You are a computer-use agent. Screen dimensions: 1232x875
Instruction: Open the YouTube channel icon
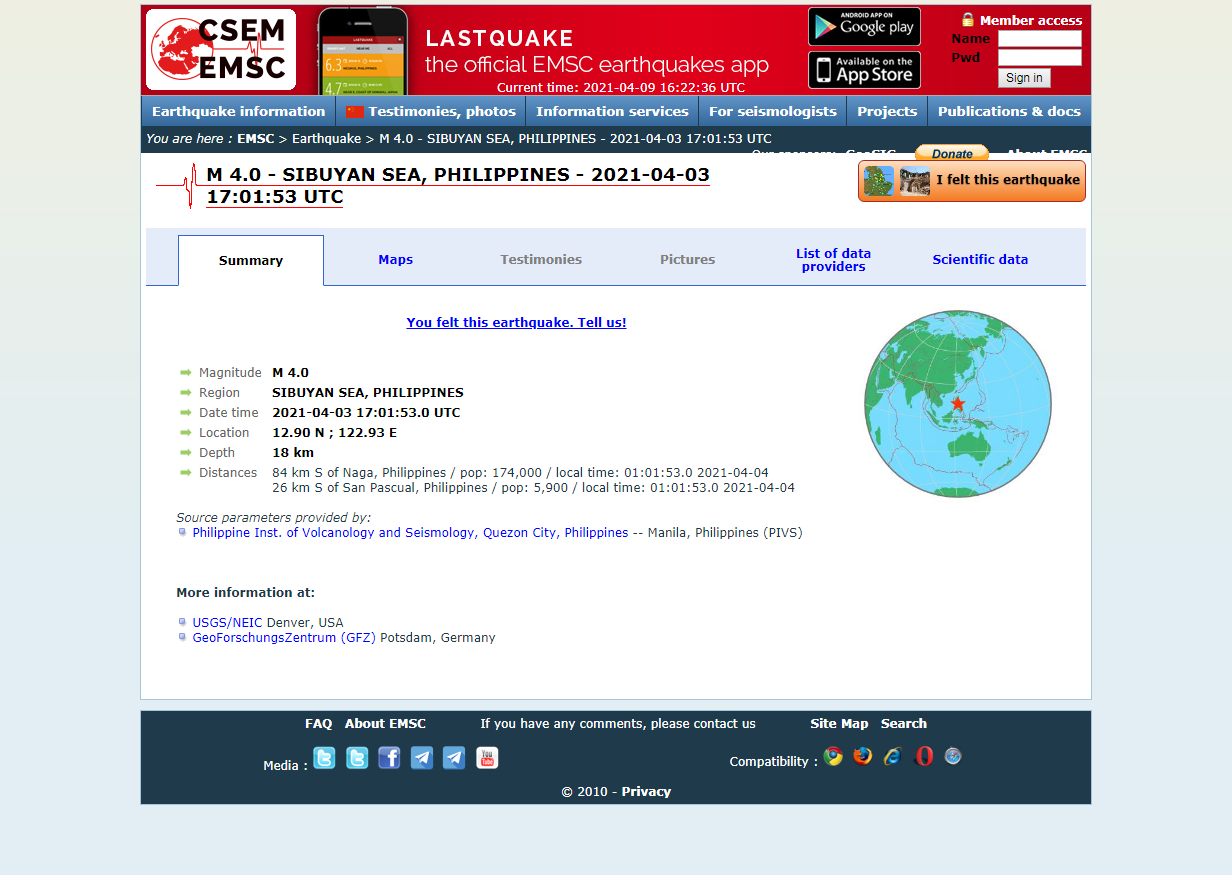click(487, 758)
